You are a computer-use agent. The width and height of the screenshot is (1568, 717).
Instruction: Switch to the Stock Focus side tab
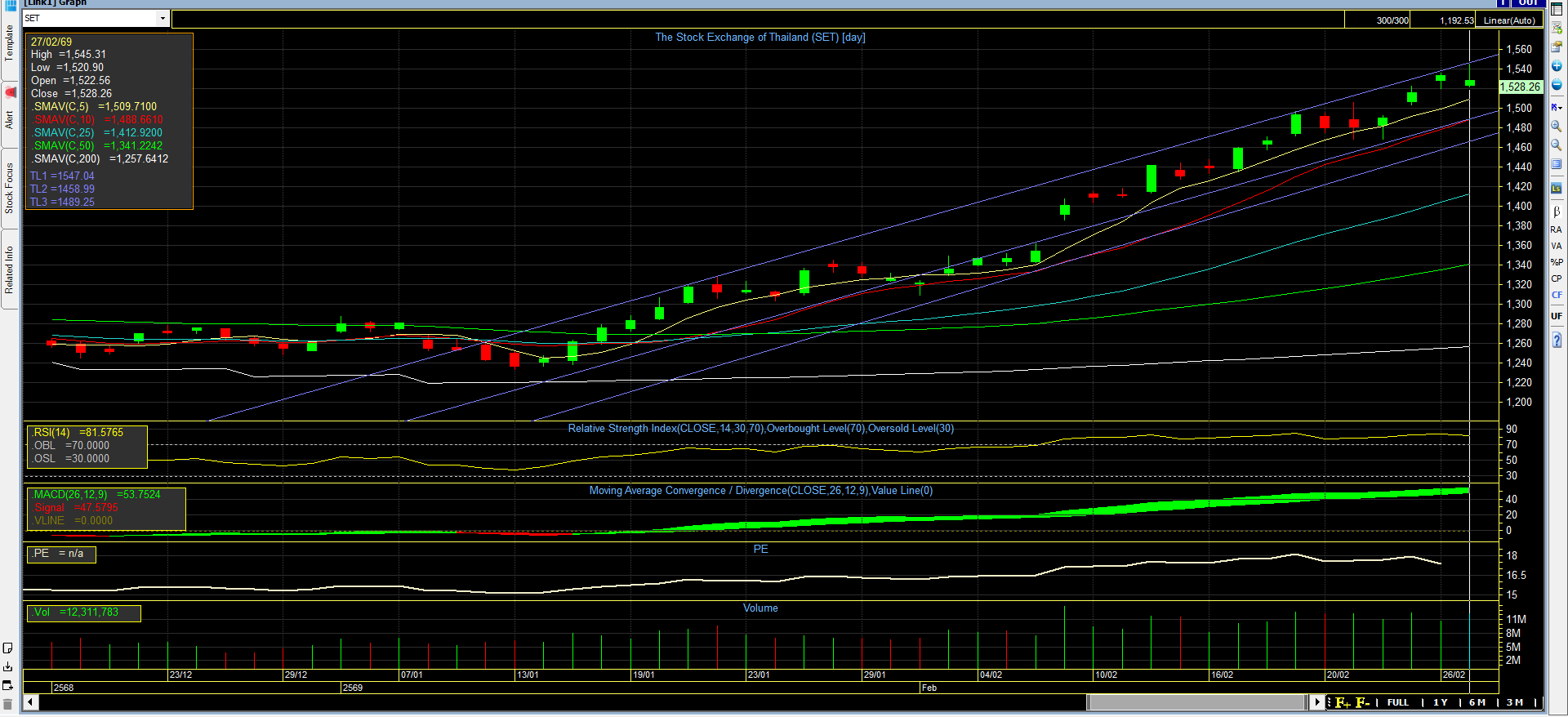tap(9, 188)
